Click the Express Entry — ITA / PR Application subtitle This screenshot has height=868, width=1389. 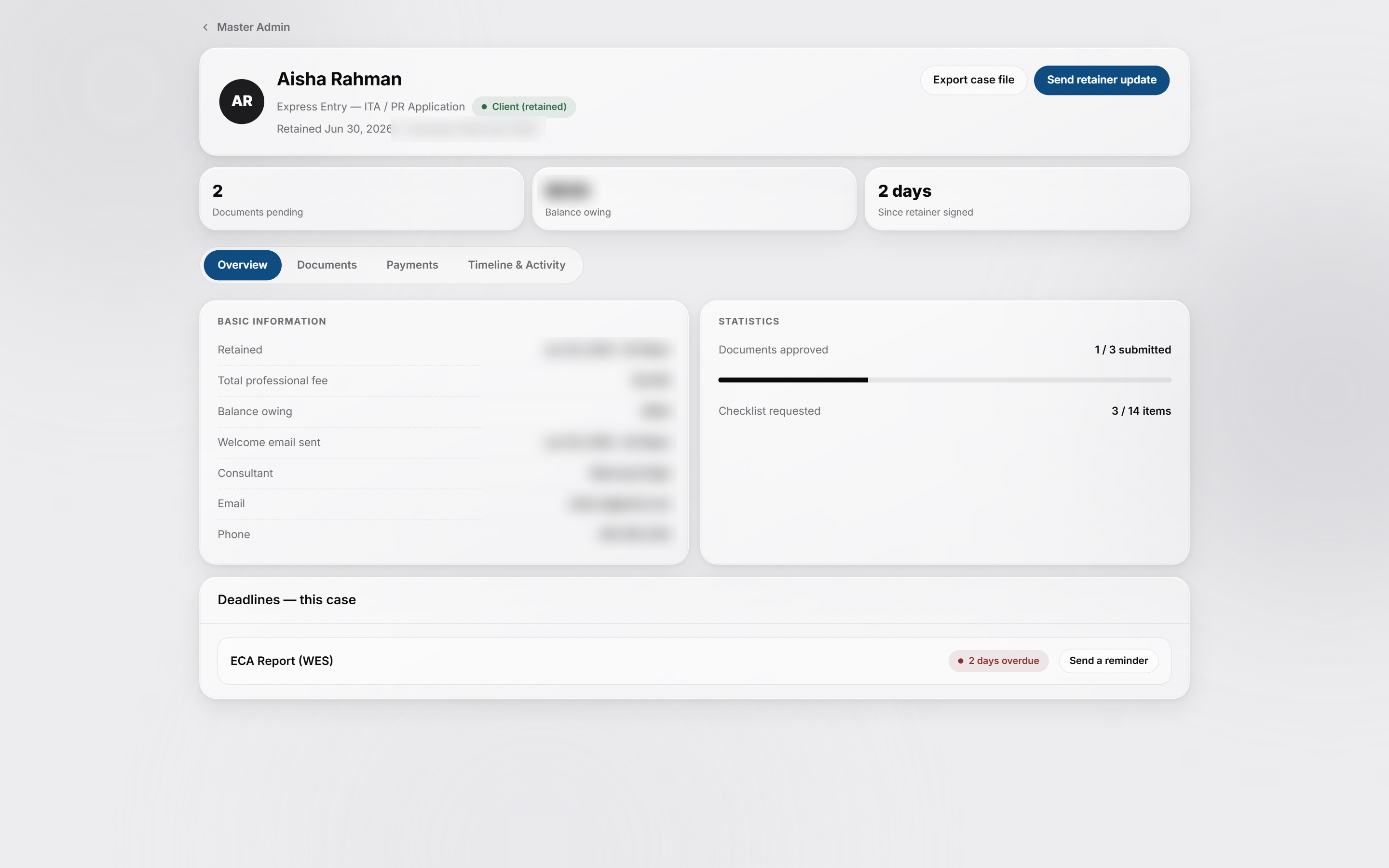371,107
